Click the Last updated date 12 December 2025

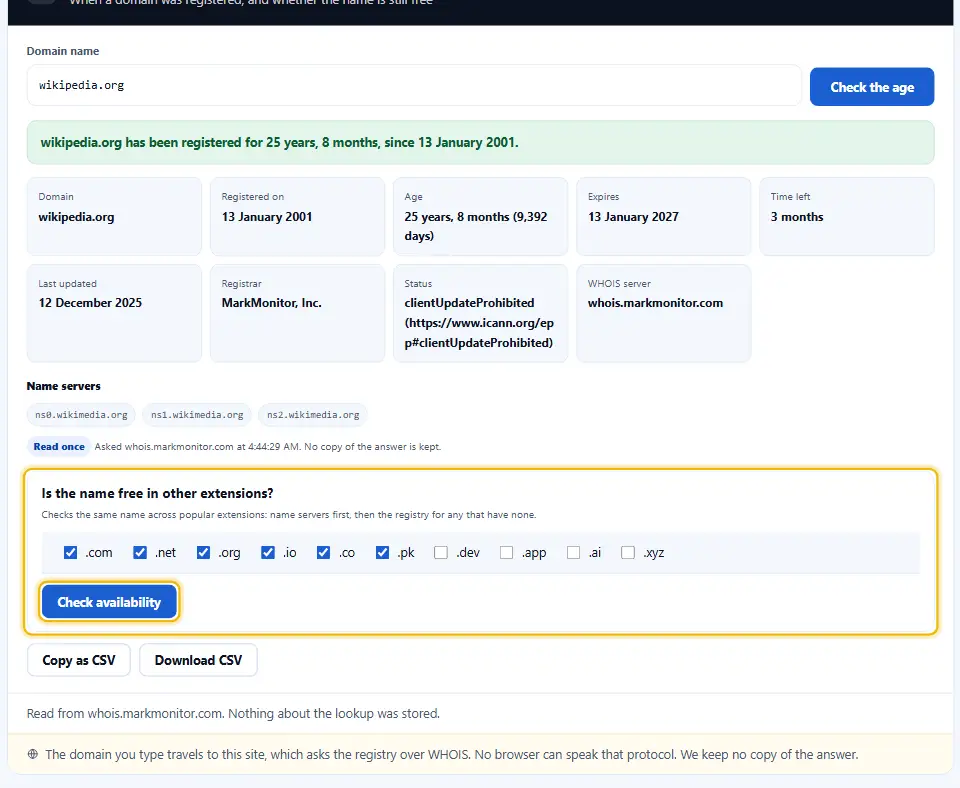90,302
